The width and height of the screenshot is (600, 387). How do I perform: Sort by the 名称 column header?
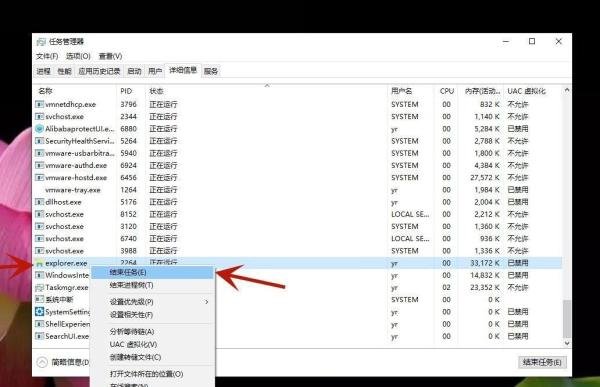[x=75, y=91]
